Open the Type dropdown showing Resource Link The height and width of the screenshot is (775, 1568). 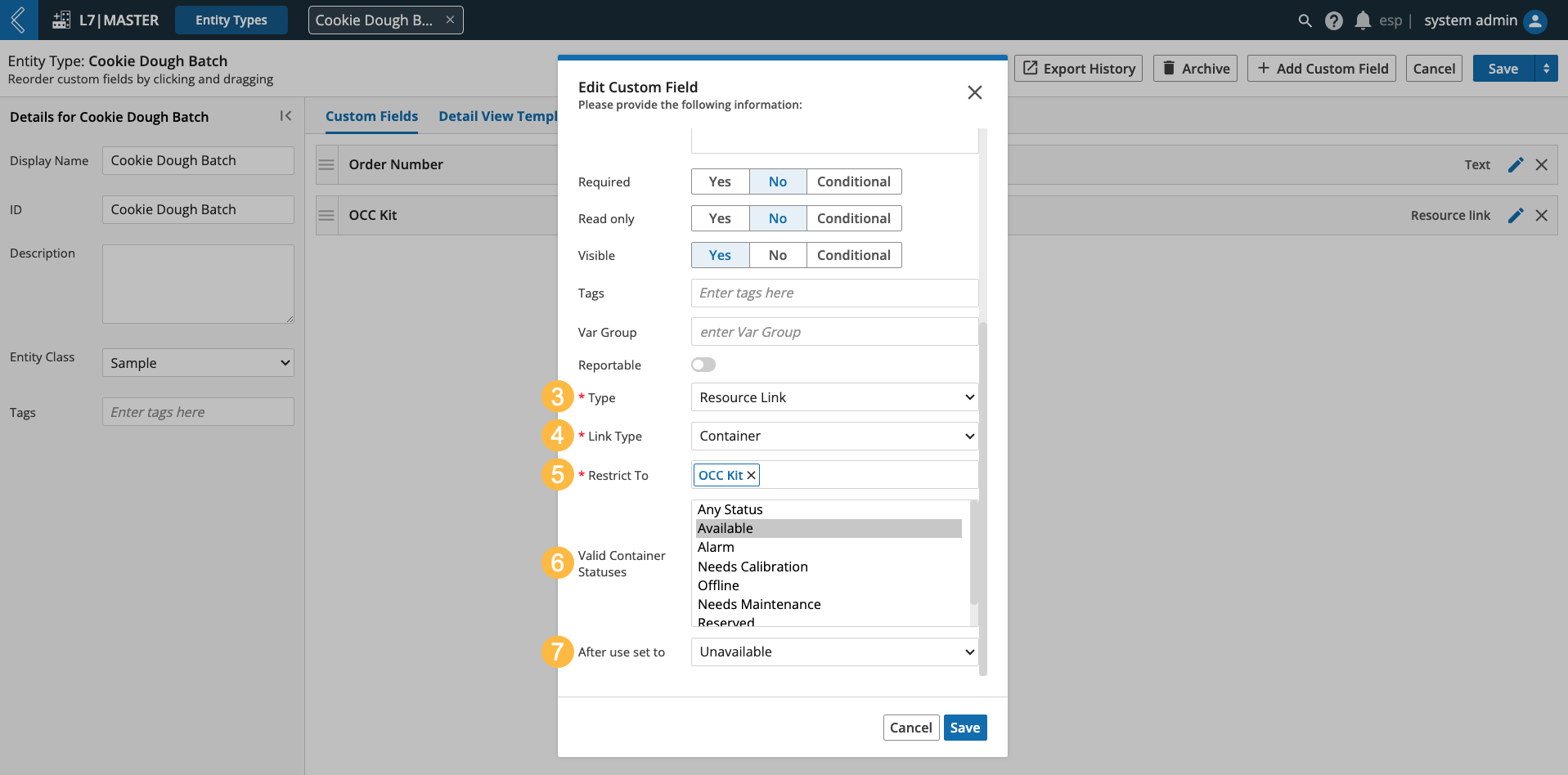pos(834,397)
